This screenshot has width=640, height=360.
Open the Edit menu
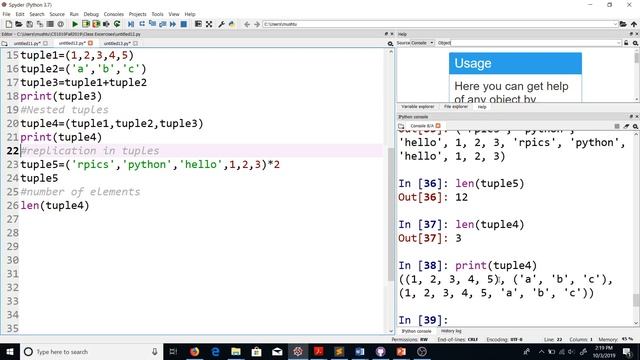pos(20,14)
